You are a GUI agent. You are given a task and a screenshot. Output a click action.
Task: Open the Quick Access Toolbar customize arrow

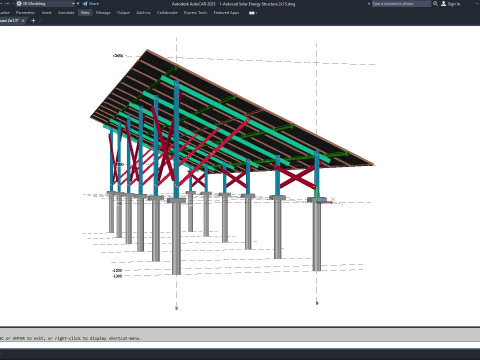point(78,4)
